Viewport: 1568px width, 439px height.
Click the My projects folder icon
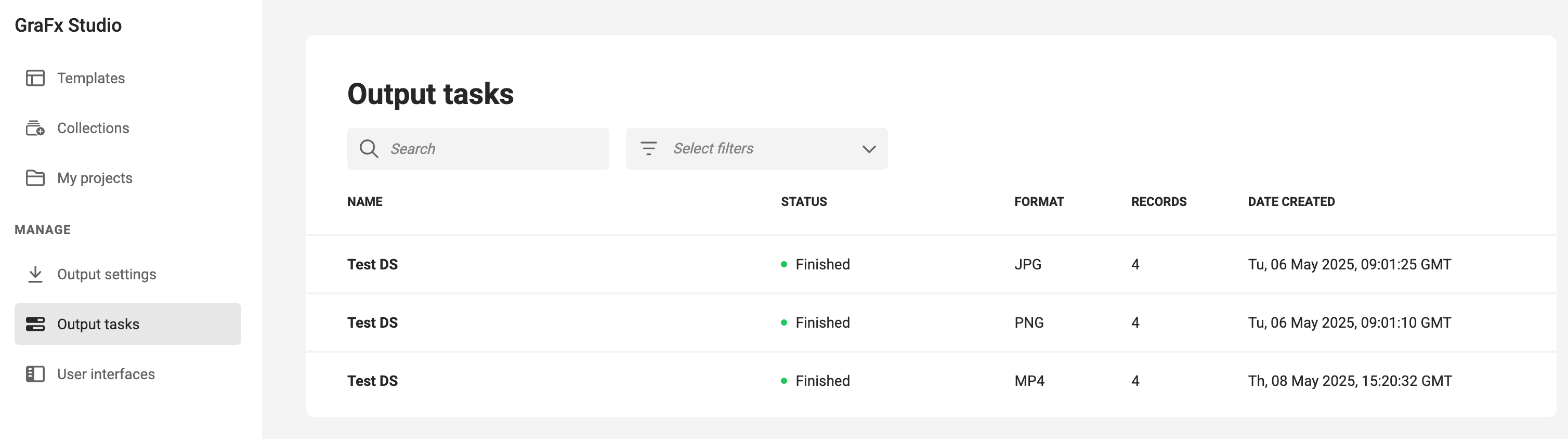(x=35, y=178)
